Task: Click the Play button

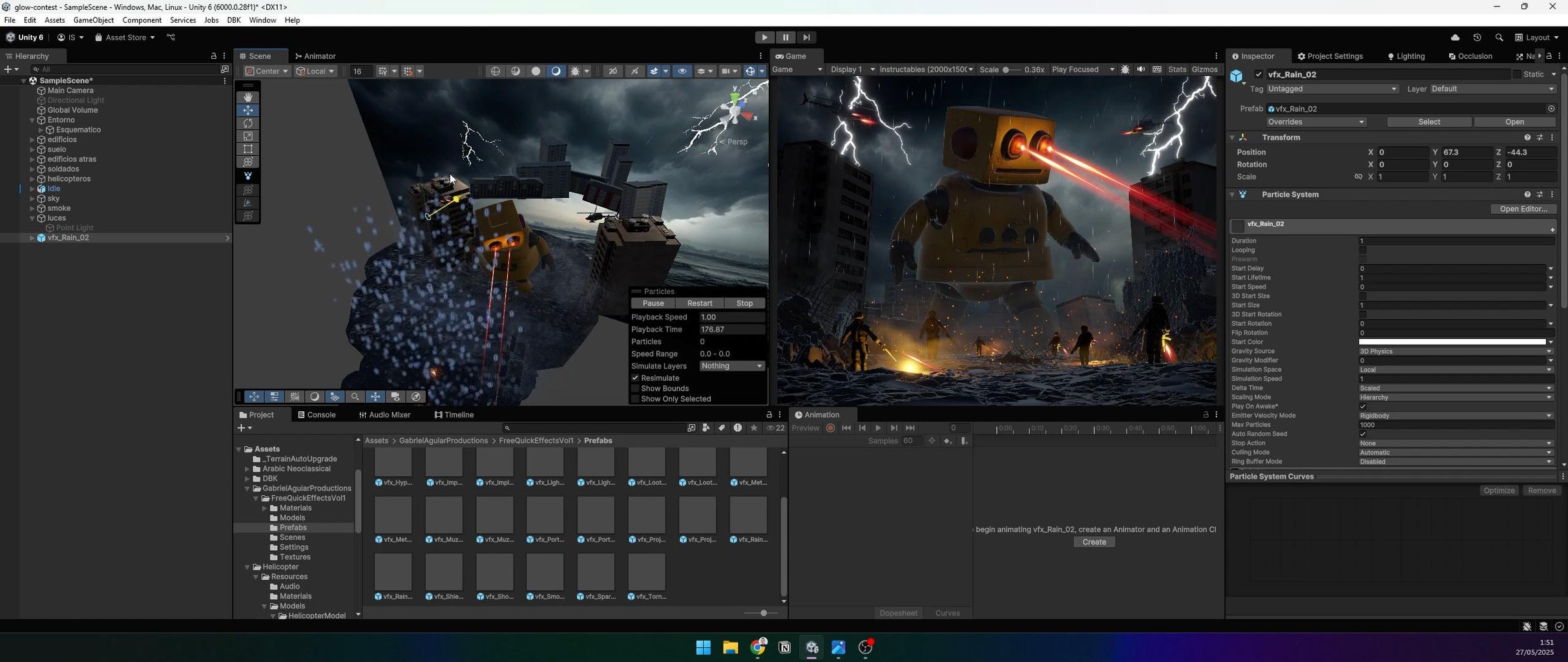Action: 764,37
